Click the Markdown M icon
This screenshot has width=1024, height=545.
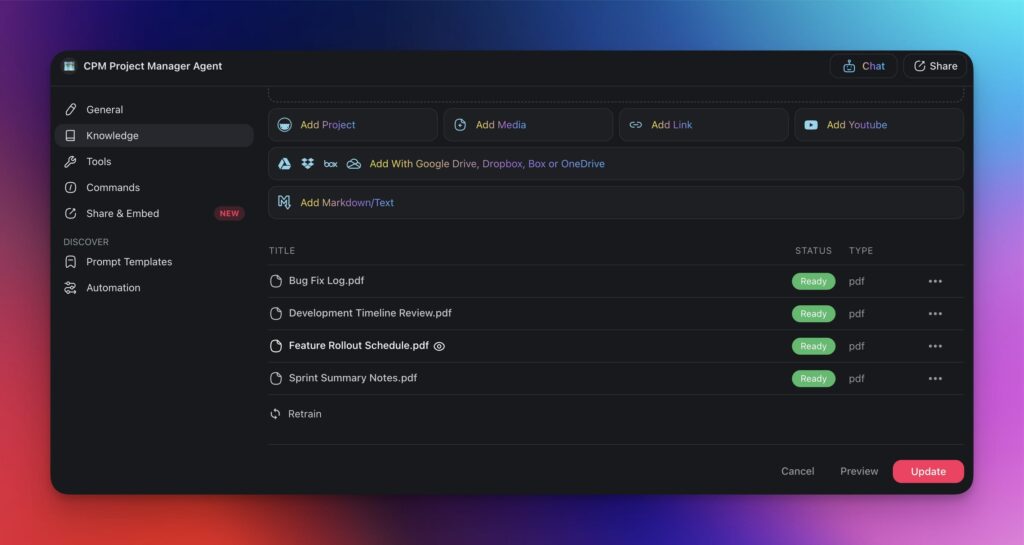point(284,202)
